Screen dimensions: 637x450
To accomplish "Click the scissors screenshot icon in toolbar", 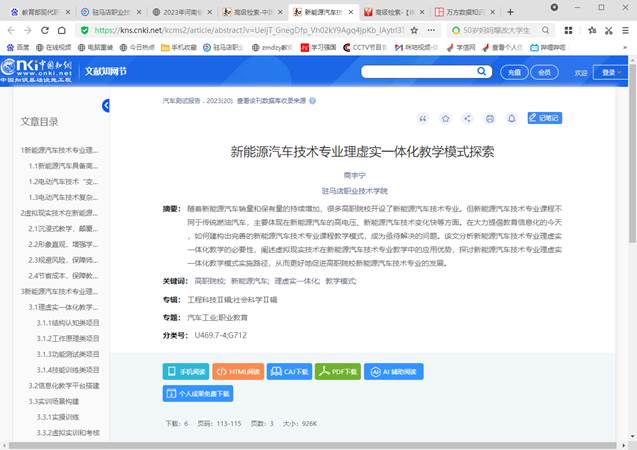I will (x=609, y=30).
